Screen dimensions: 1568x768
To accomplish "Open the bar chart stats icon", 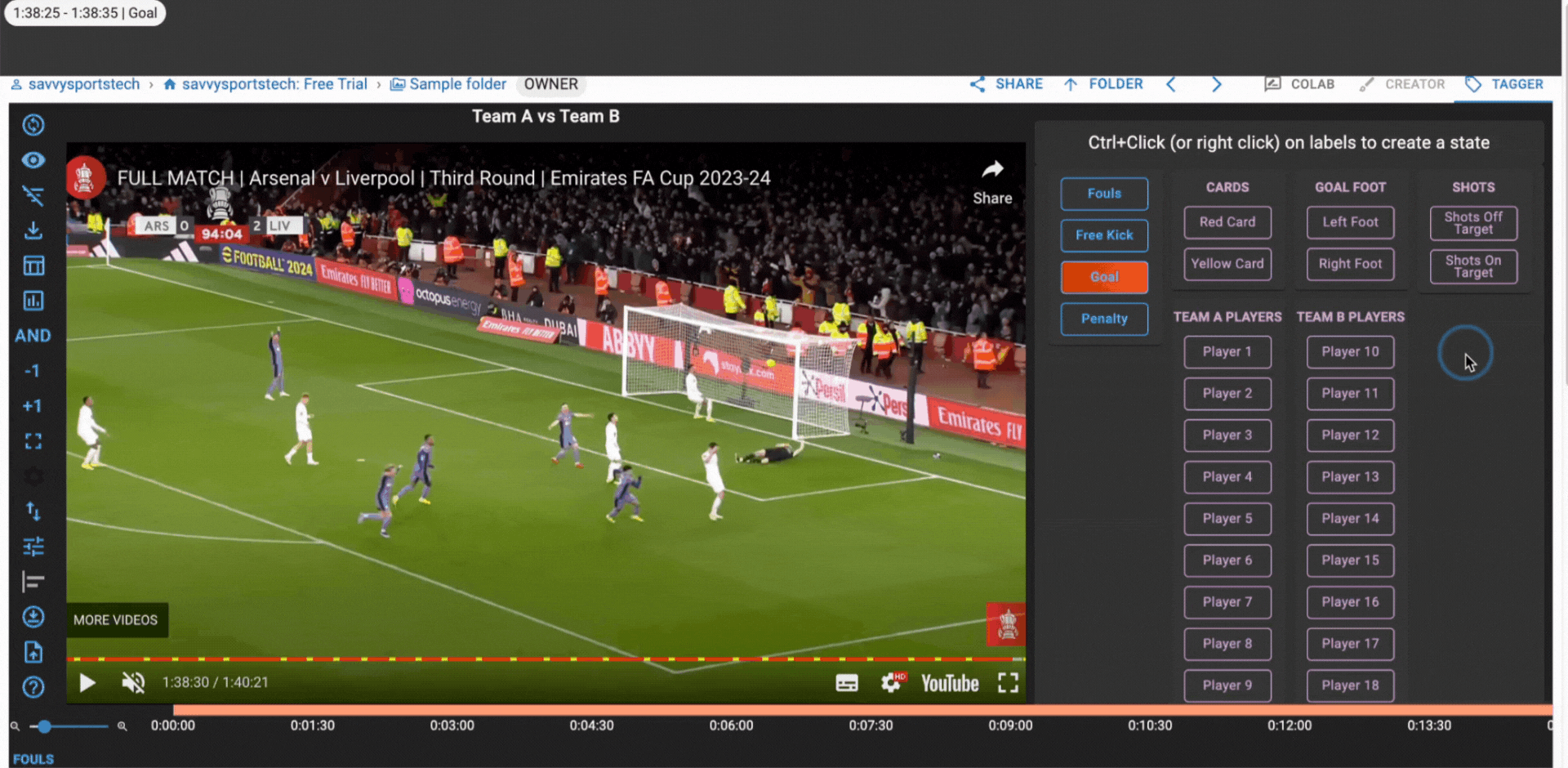I will click(33, 301).
